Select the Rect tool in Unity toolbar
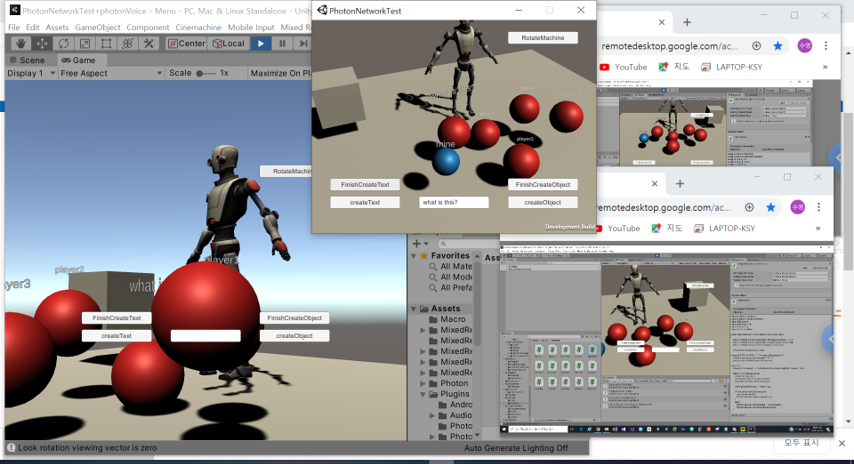This screenshot has width=854, height=464. (106, 44)
